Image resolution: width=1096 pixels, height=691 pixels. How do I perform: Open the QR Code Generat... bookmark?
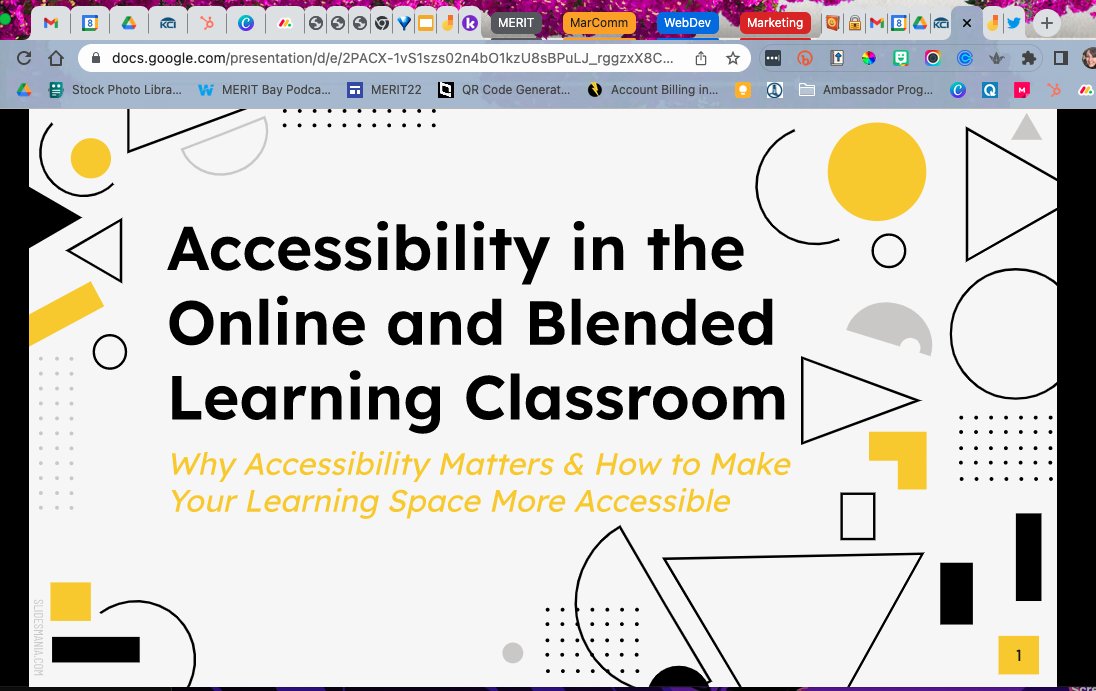coord(504,89)
